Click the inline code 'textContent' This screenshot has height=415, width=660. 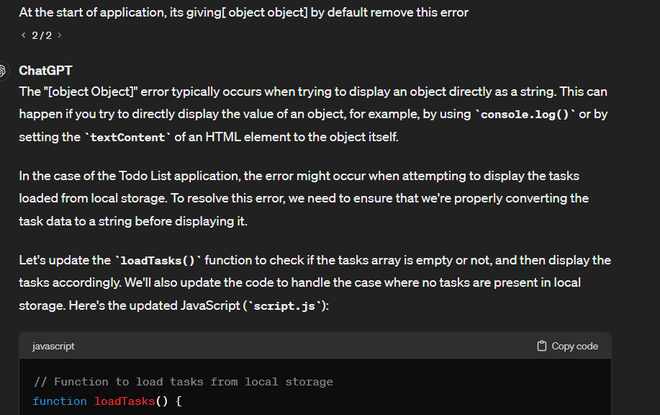tap(128, 137)
